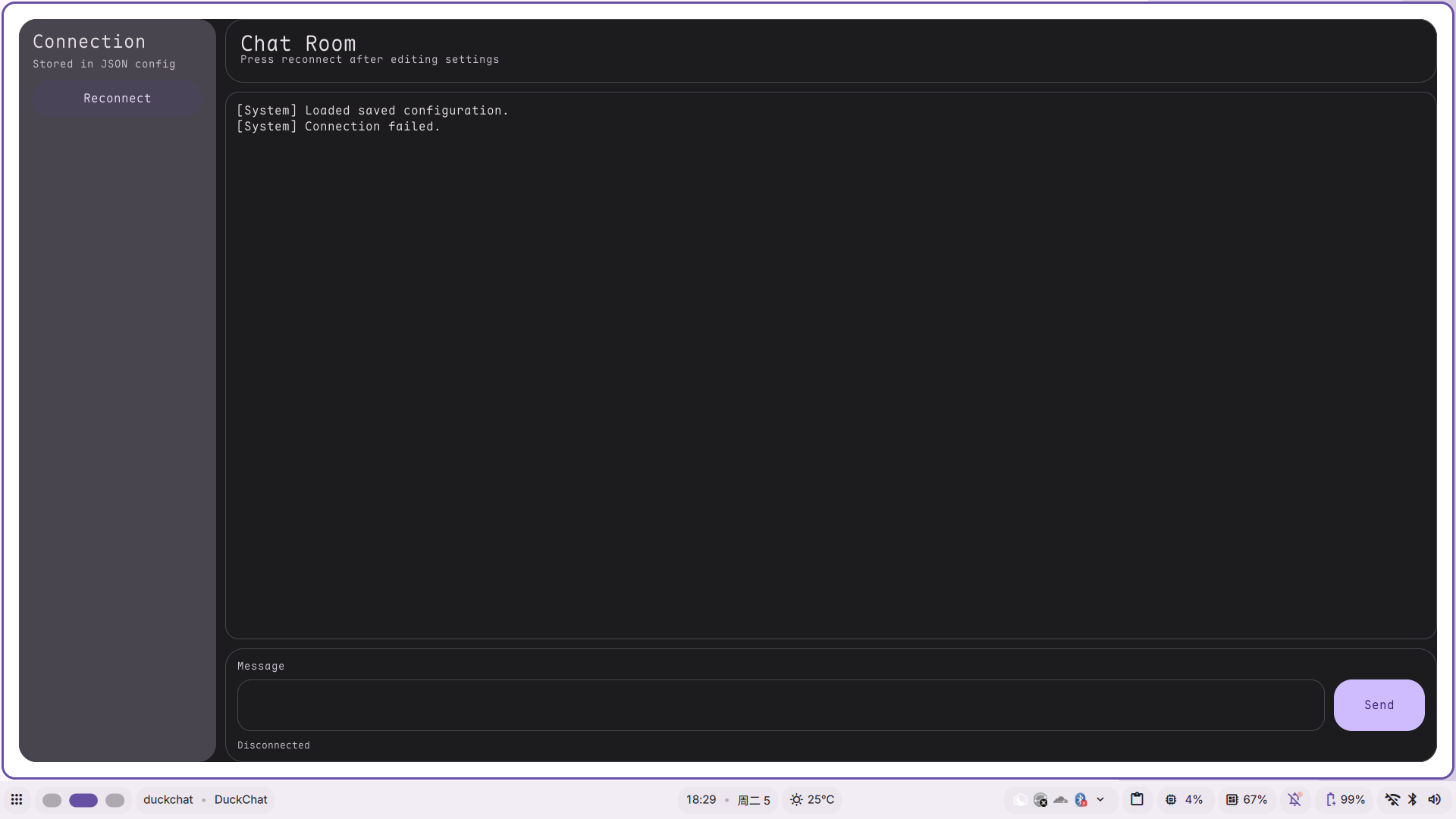Click the Connection sidebar heading
This screenshot has height=819, width=1456.
coord(89,42)
